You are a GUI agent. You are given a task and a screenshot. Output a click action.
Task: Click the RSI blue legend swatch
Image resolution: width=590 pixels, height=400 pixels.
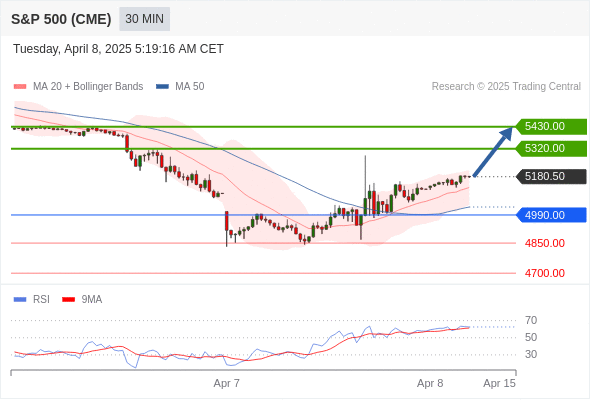(20, 300)
